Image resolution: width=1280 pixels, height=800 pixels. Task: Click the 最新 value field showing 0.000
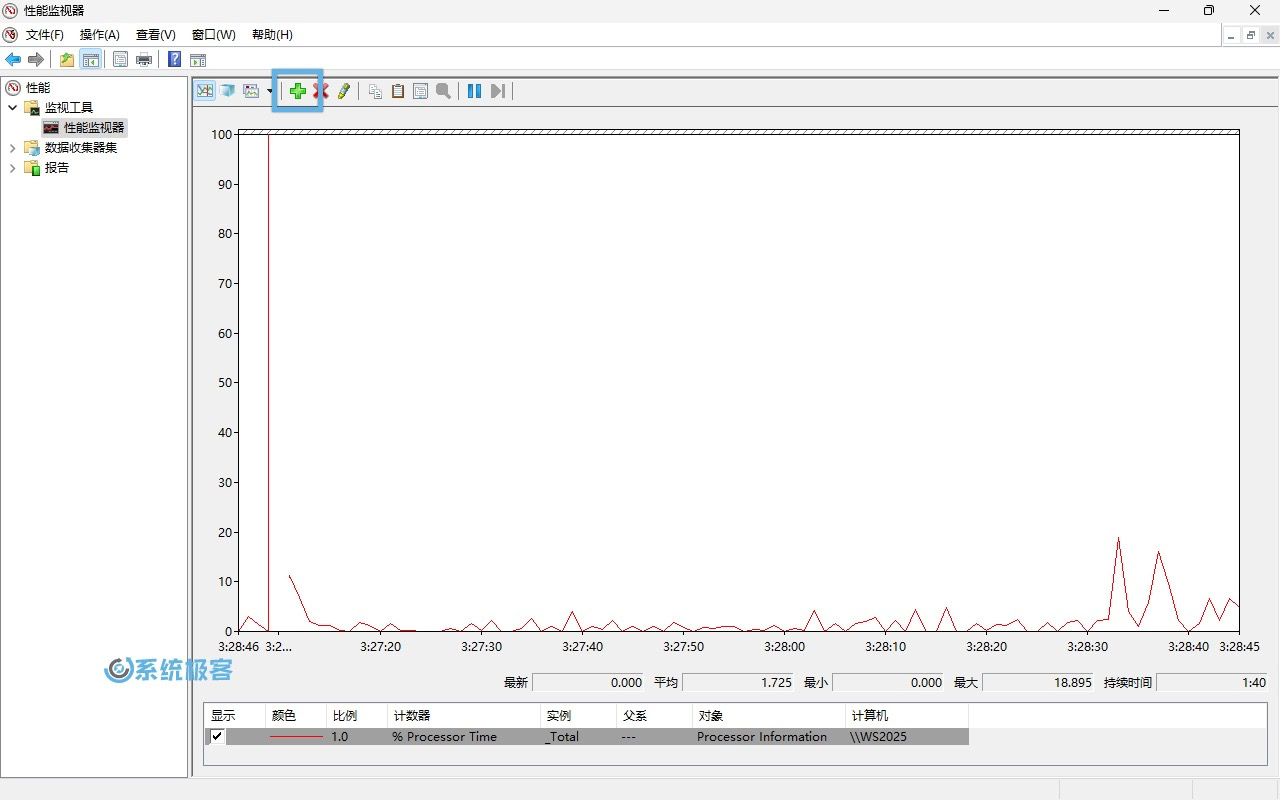[589, 683]
